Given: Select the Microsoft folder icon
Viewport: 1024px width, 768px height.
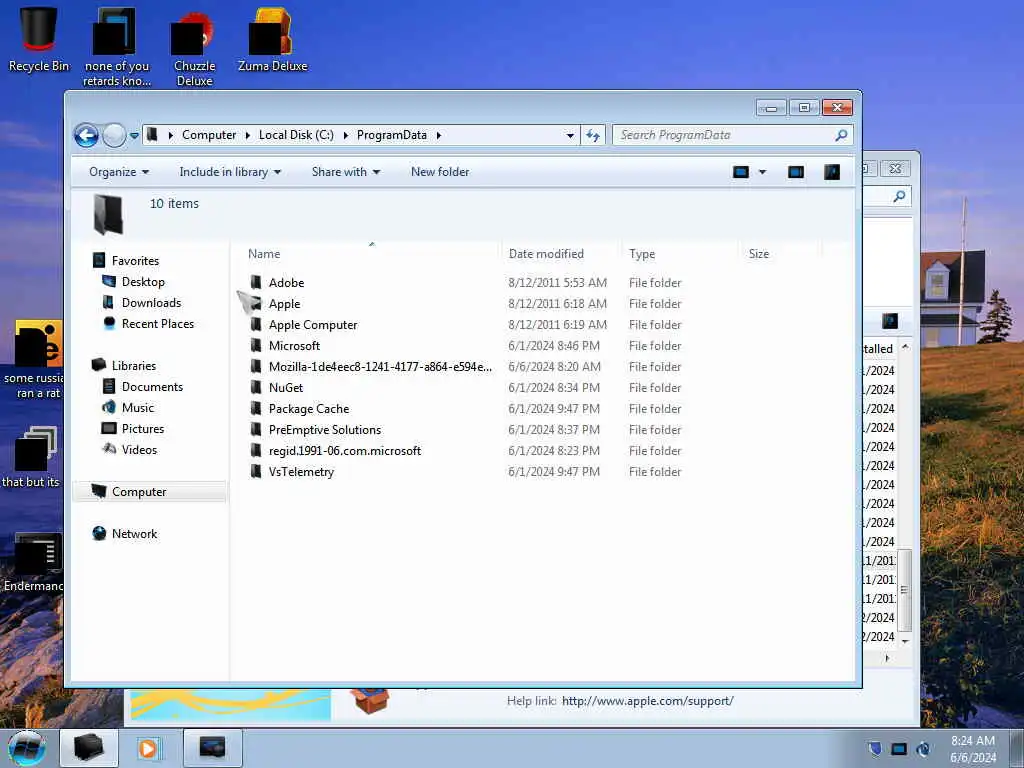Looking at the screenshot, I should click(256, 345).
